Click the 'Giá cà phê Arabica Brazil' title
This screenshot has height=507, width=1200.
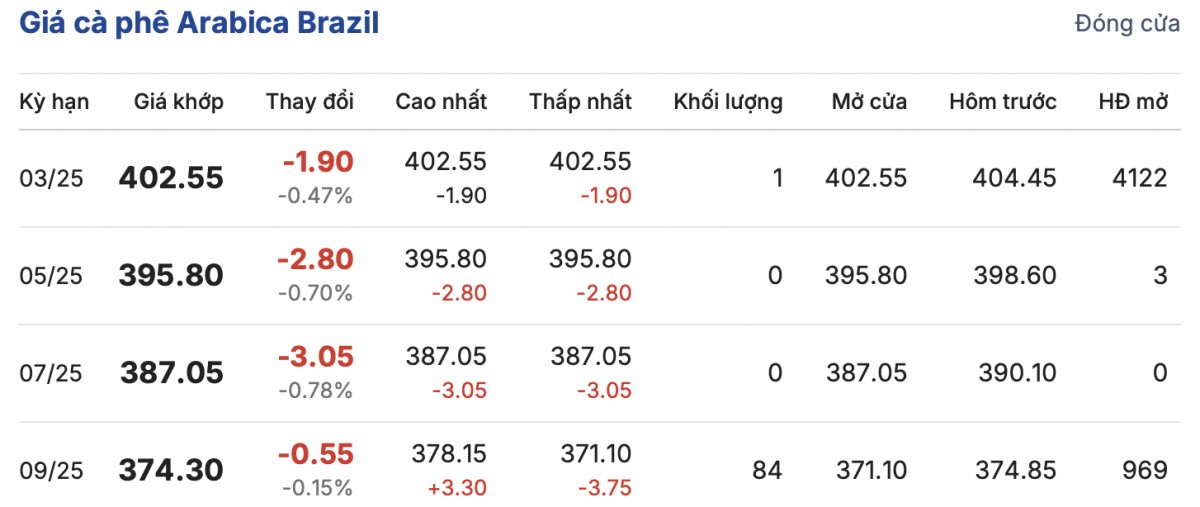(199, 24)
